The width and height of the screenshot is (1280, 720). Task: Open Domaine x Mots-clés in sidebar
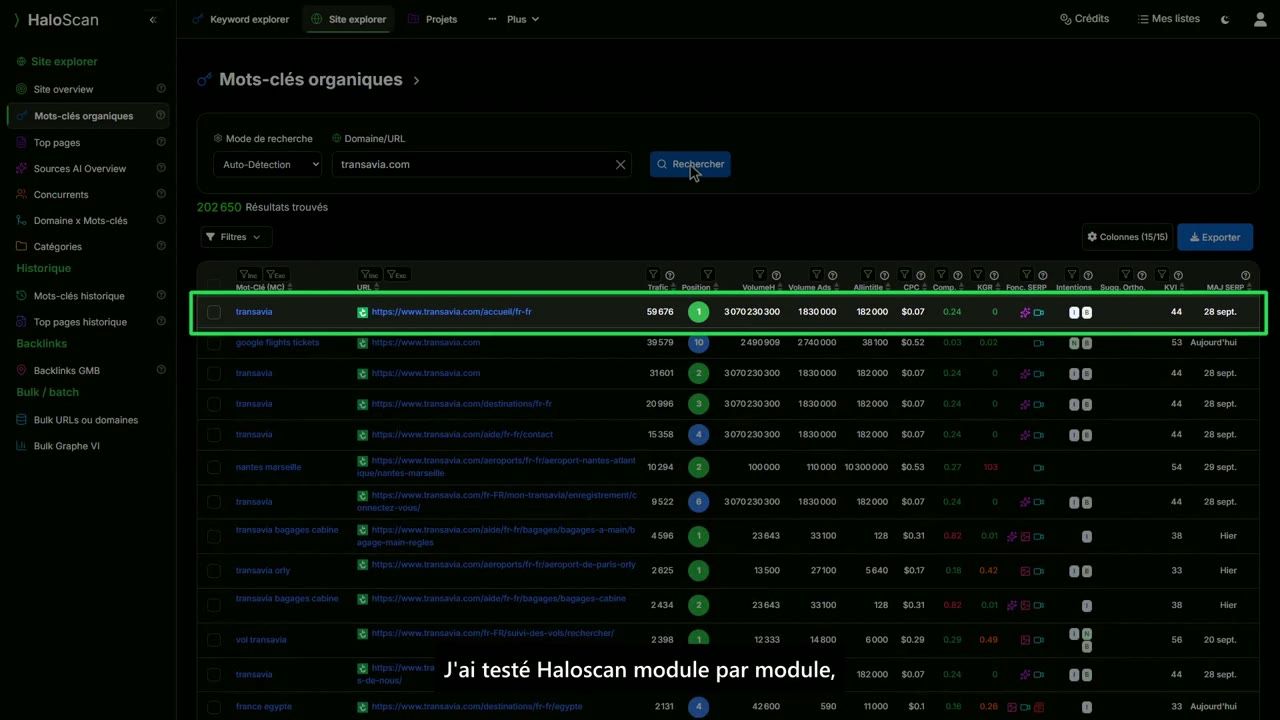81,220
